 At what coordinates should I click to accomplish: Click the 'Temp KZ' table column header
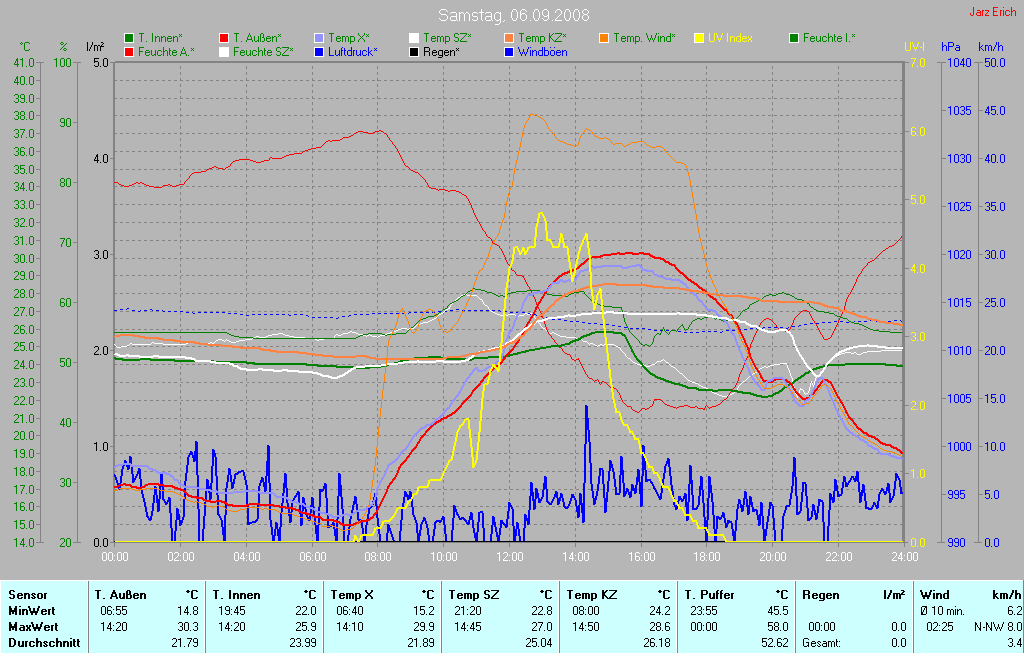click(592, 595)
